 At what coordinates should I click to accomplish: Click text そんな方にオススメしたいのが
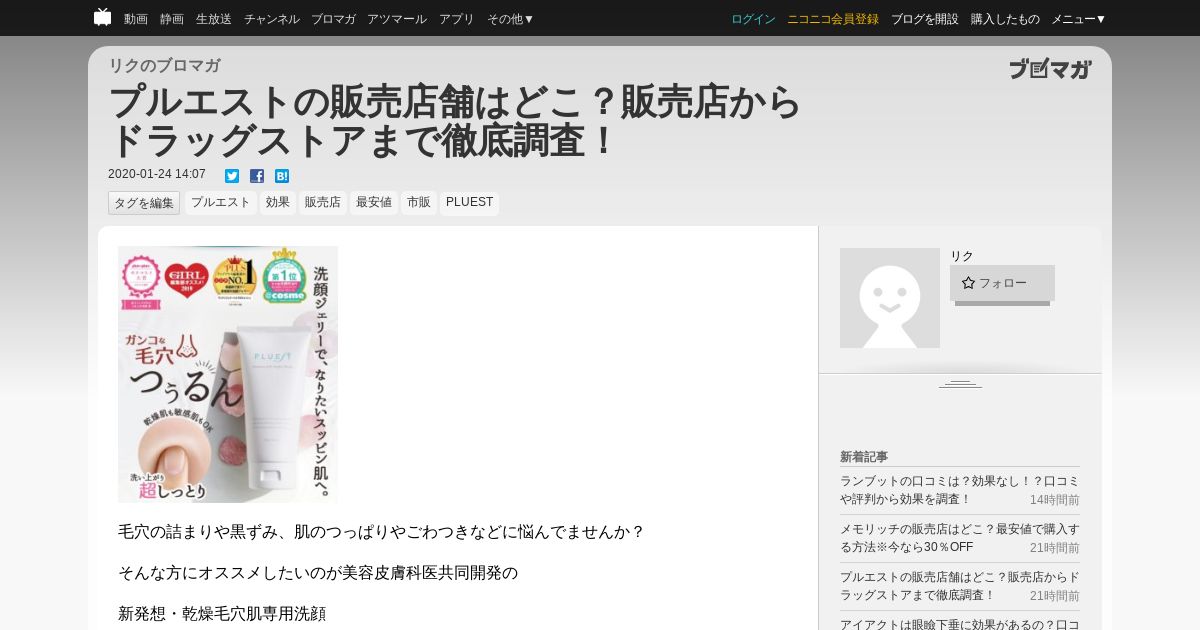point(318,573)
